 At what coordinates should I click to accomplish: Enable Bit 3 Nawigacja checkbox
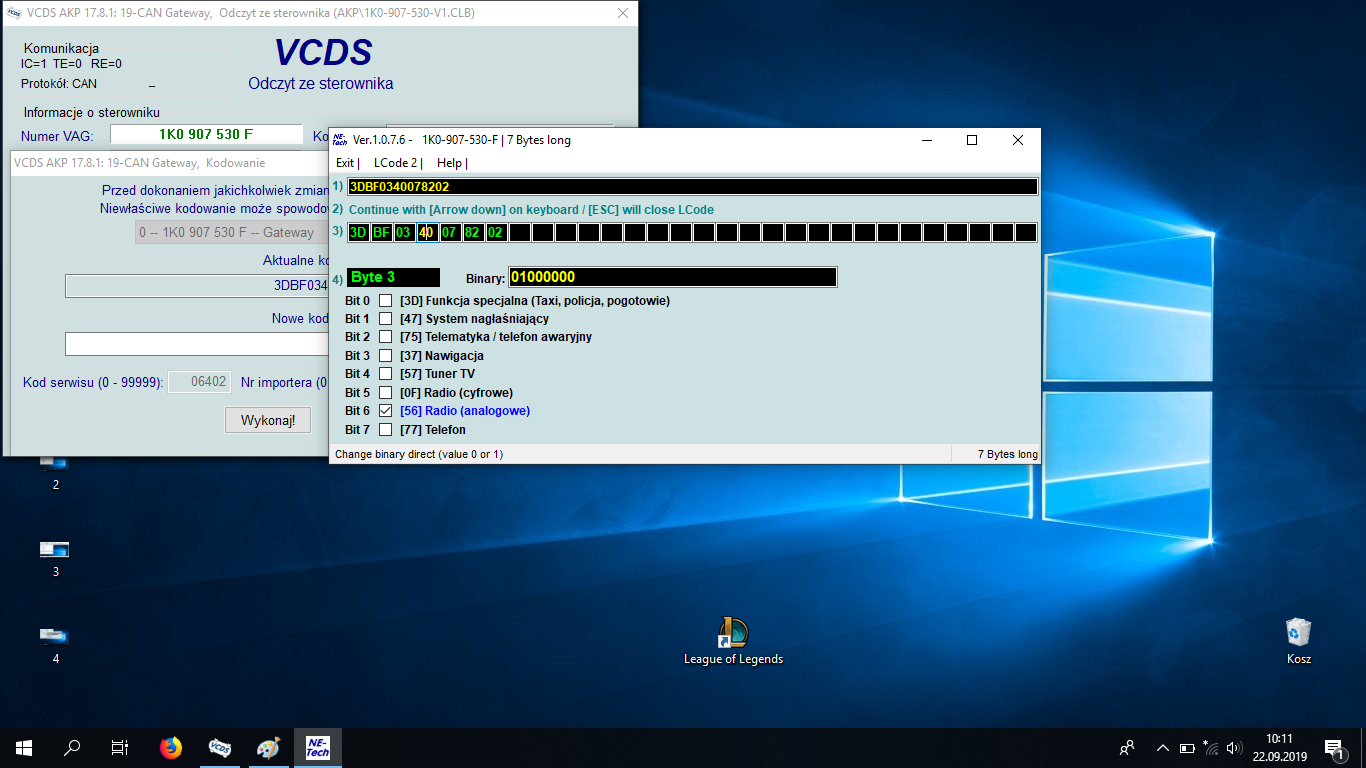point(385,356)
